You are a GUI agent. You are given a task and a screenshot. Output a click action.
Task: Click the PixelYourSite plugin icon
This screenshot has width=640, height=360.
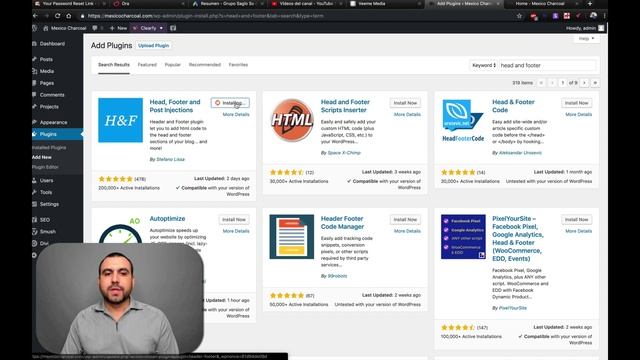pos(463,237)
